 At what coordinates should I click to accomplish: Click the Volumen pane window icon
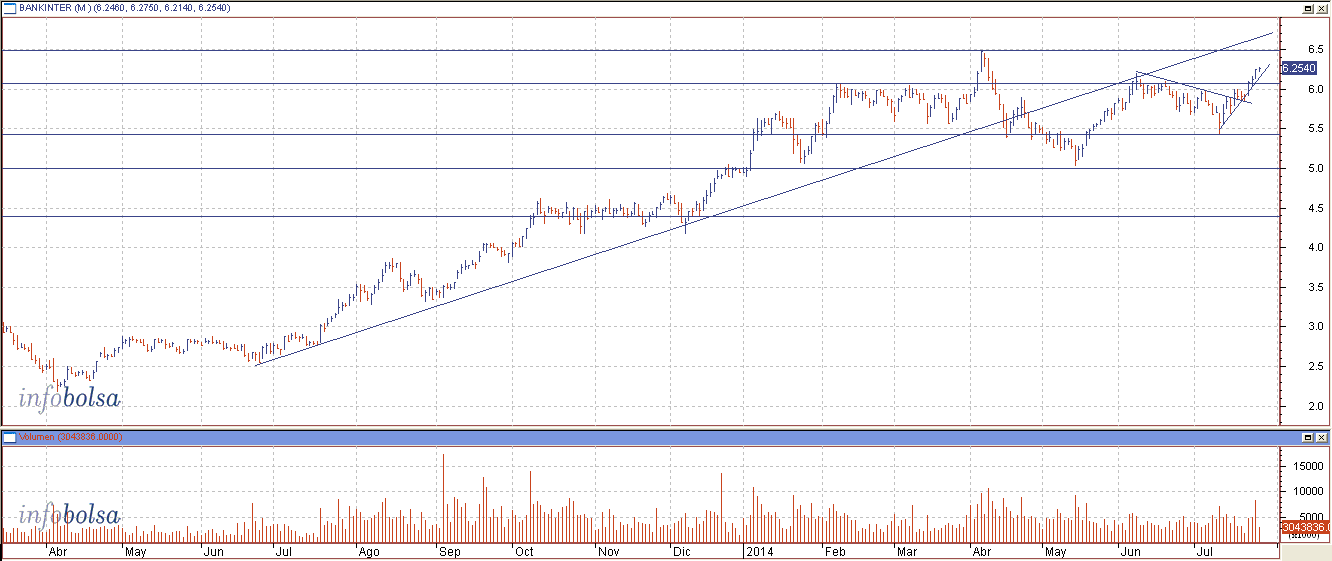tap(9, 437)
